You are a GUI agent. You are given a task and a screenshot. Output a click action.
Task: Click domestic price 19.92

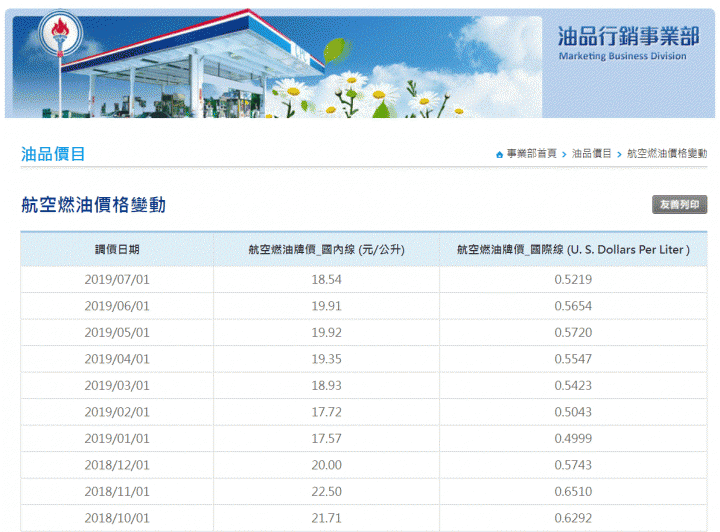coord(326,332)
